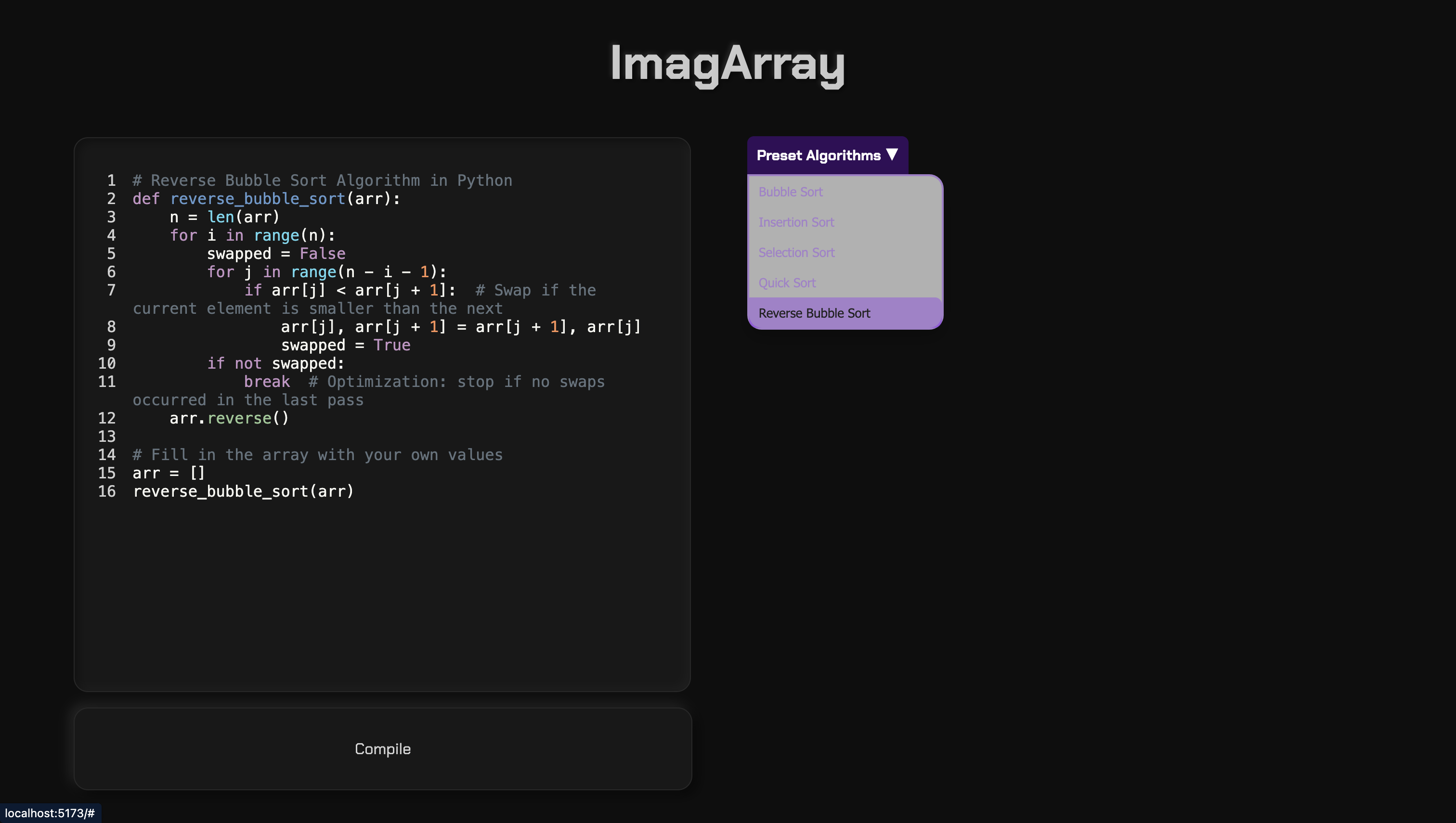Screen dimensions: 1456x823
Task: Click the empty area below the code
Action: point(382,593)
